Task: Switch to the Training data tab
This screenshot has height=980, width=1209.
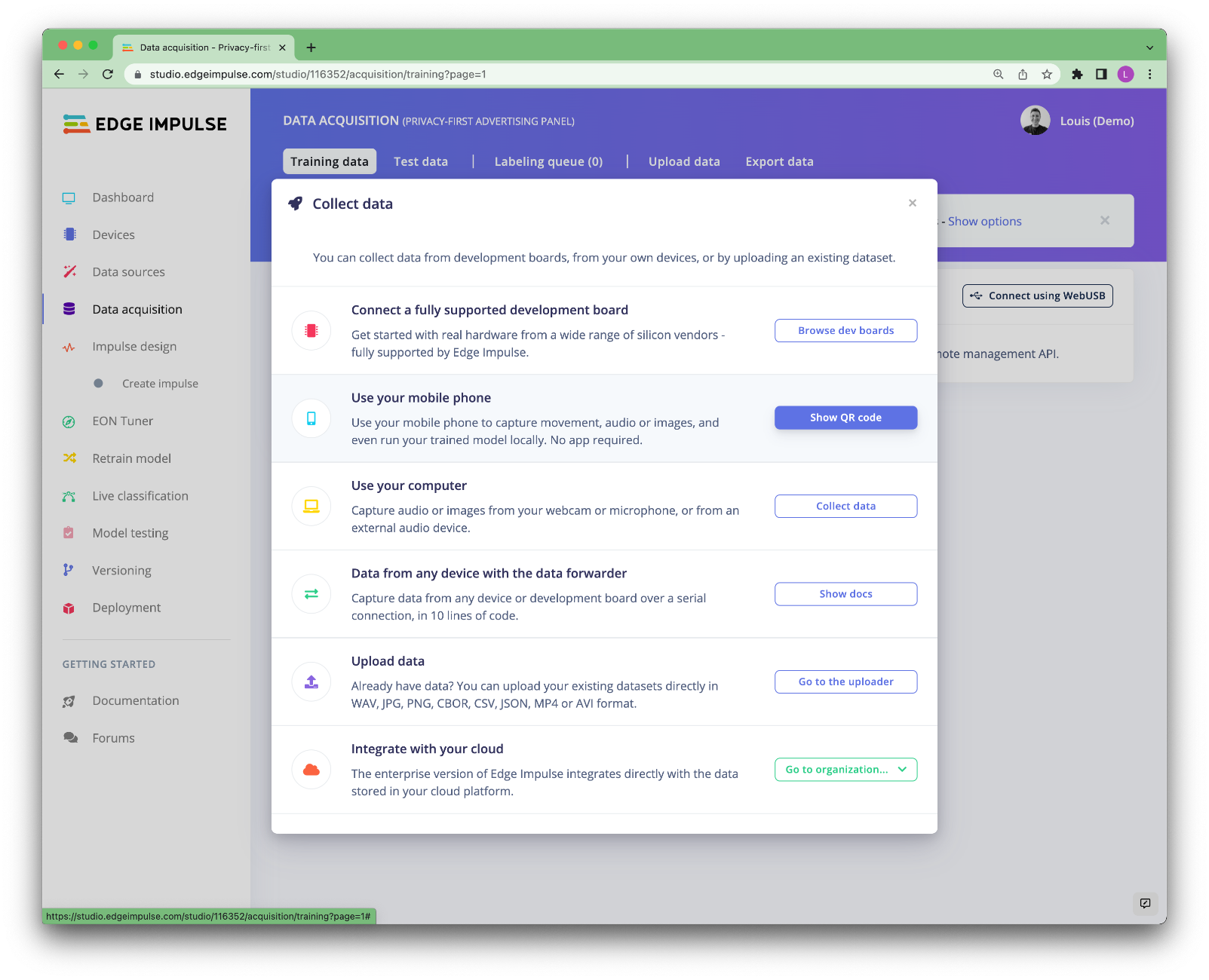Action: coord(330,161)
